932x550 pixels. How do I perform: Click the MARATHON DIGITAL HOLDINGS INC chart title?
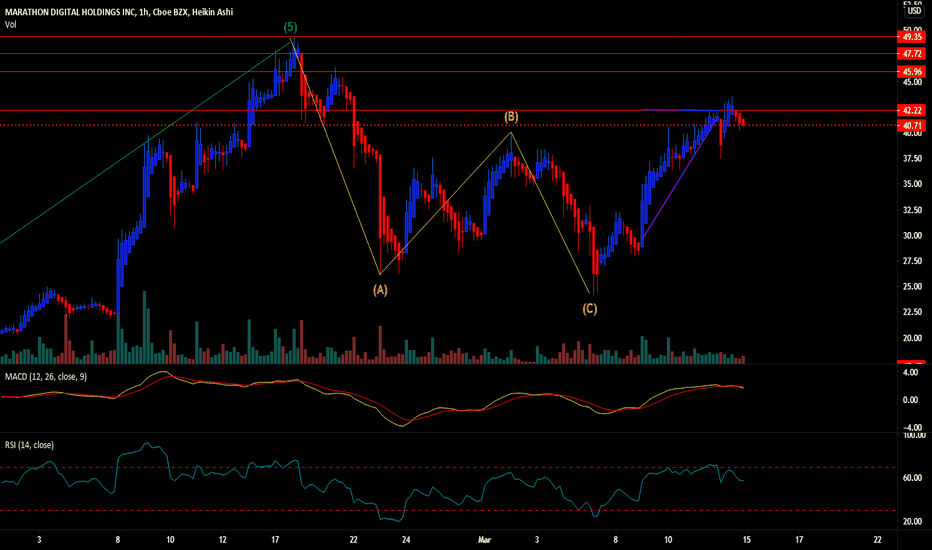[x=119, y=12]
